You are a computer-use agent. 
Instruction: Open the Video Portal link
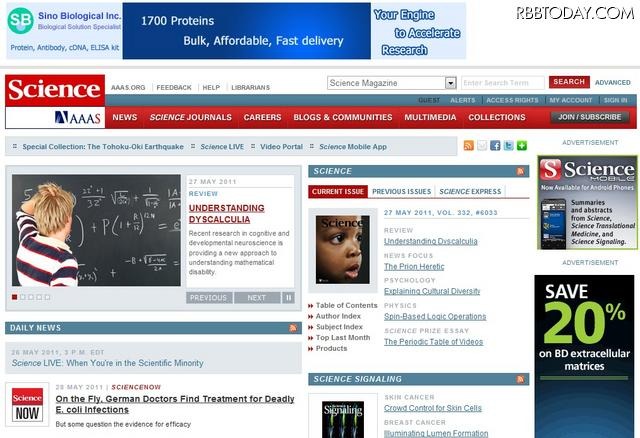tap(282, 147)
